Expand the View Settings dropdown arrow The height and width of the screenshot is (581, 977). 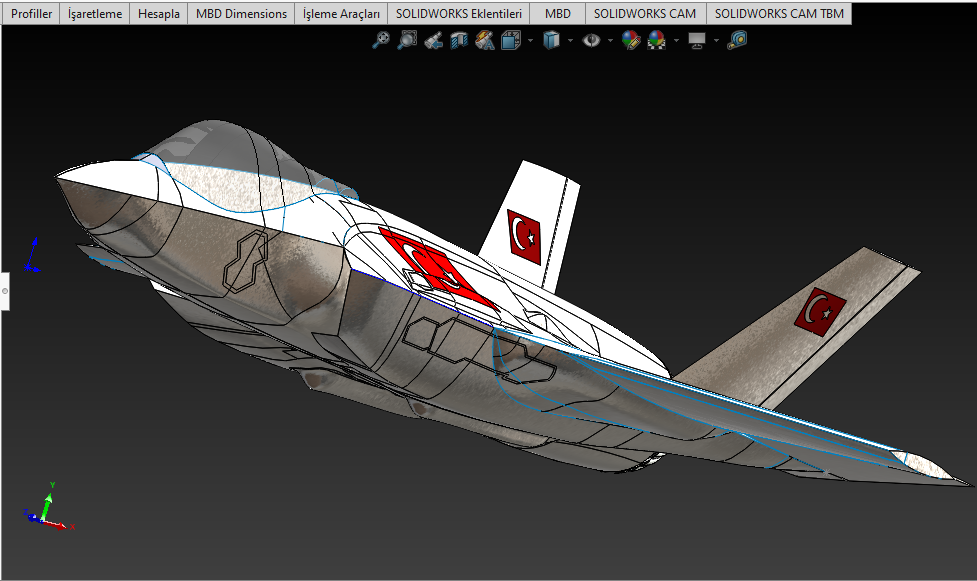pos(716,41)
